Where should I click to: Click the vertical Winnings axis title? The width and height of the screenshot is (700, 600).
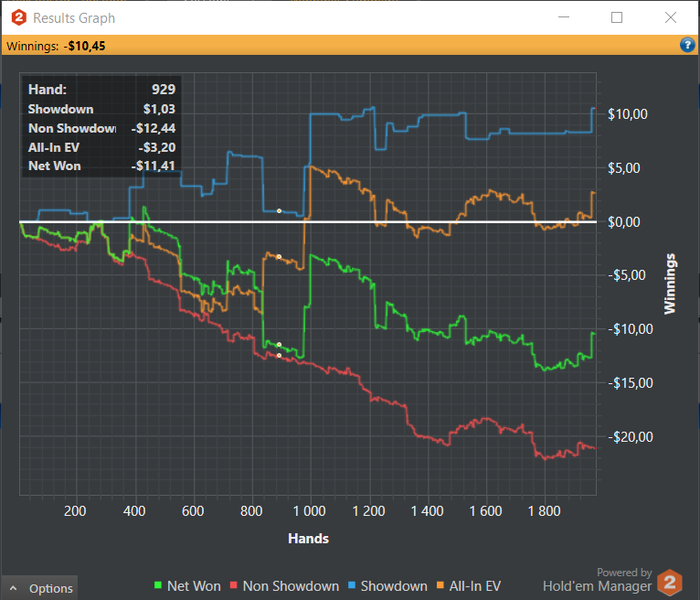point(670,284)
